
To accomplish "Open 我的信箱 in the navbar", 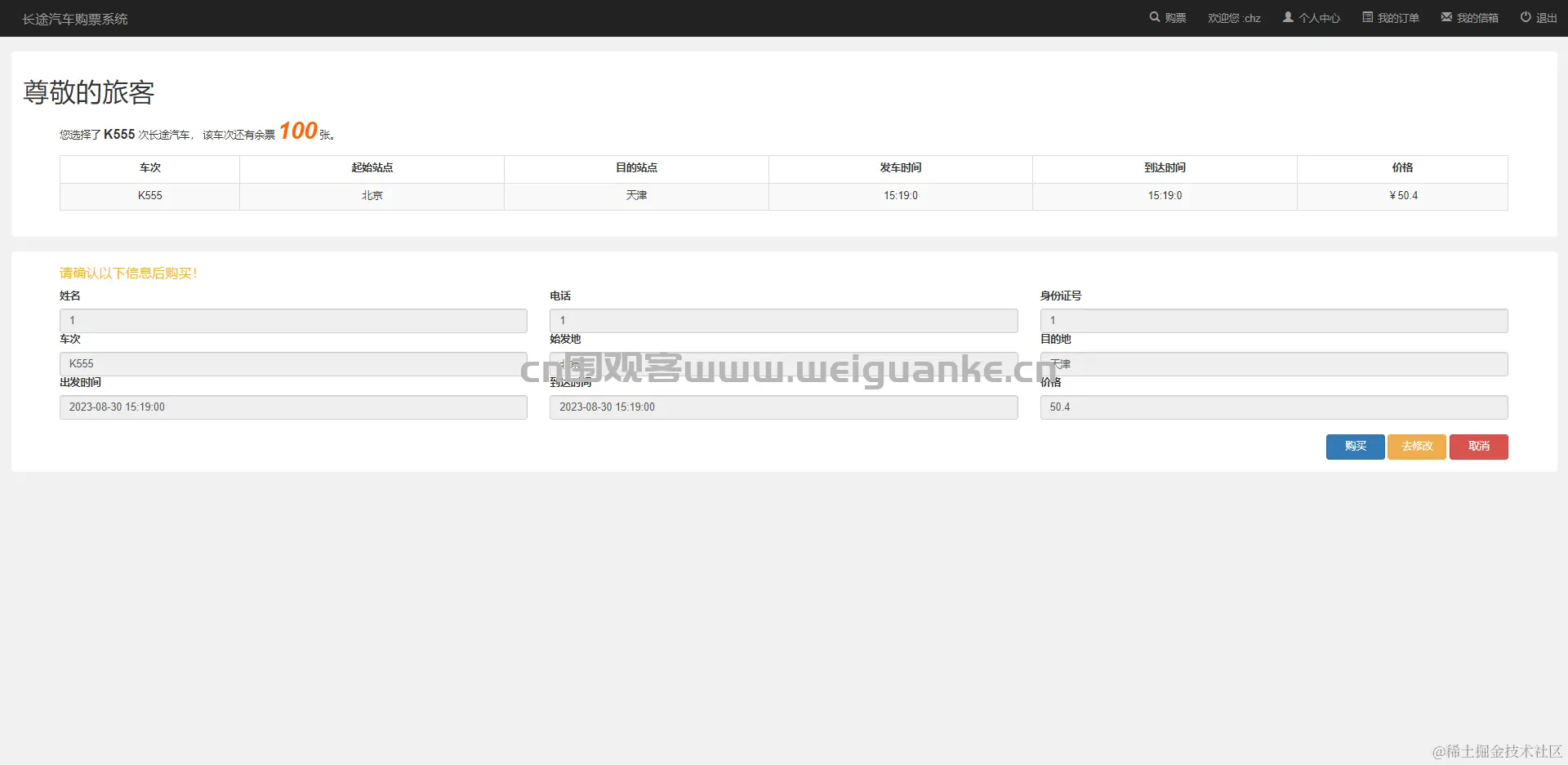I will [1469, 18].
